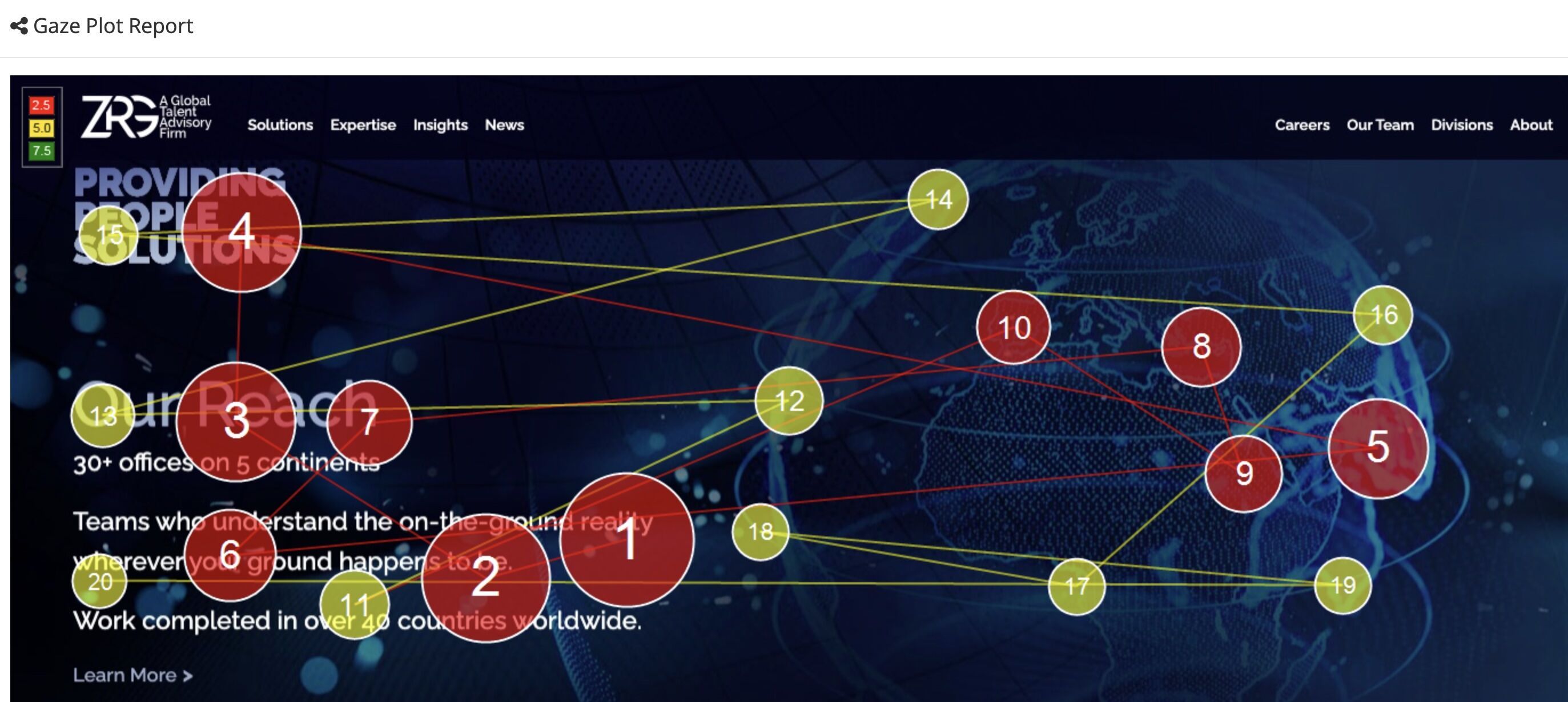Select the green 7.5 legend swatch

coord(41,150)
